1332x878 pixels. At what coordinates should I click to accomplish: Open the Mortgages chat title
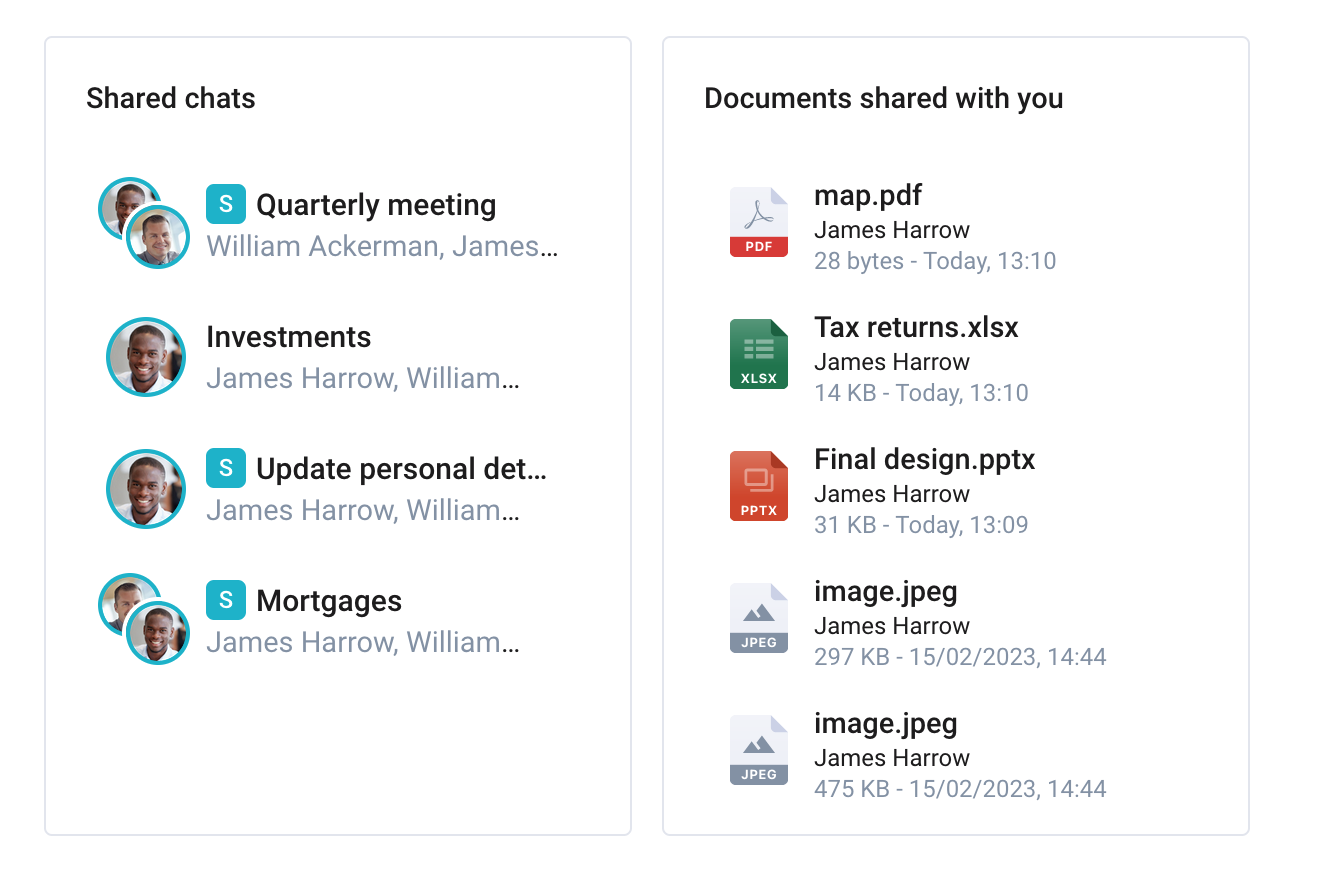tap(329, 601)
